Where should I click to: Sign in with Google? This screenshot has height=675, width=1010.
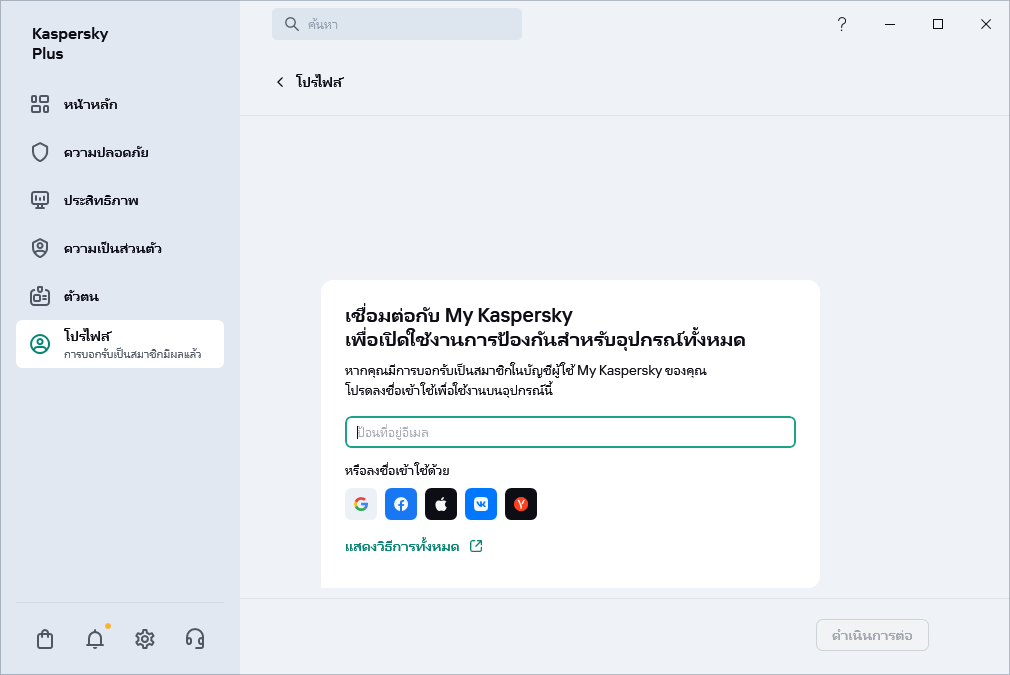tap(361, 504)
